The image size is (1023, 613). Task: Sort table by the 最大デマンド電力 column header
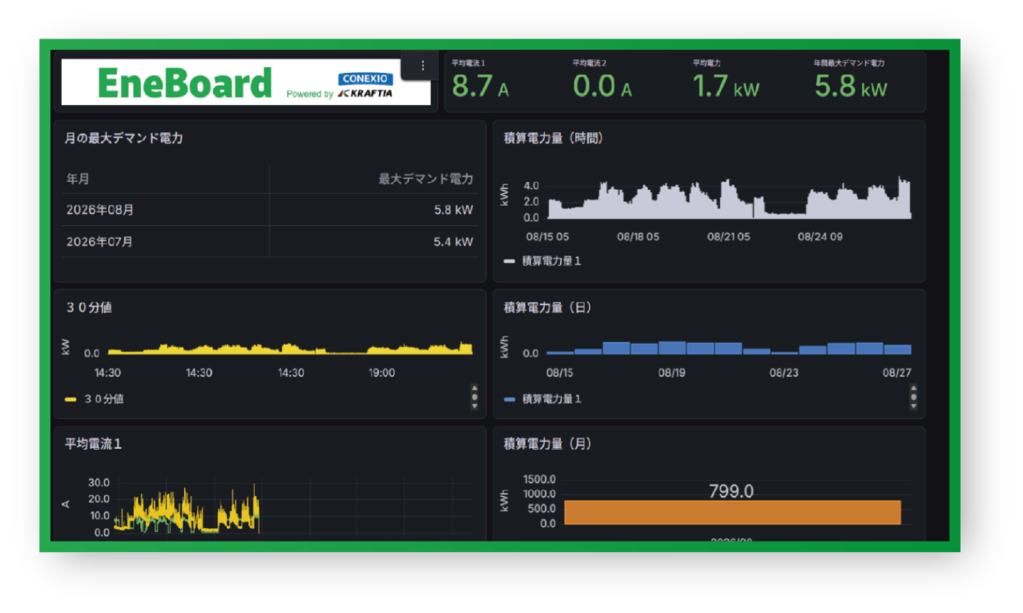[x=426, y=179]
